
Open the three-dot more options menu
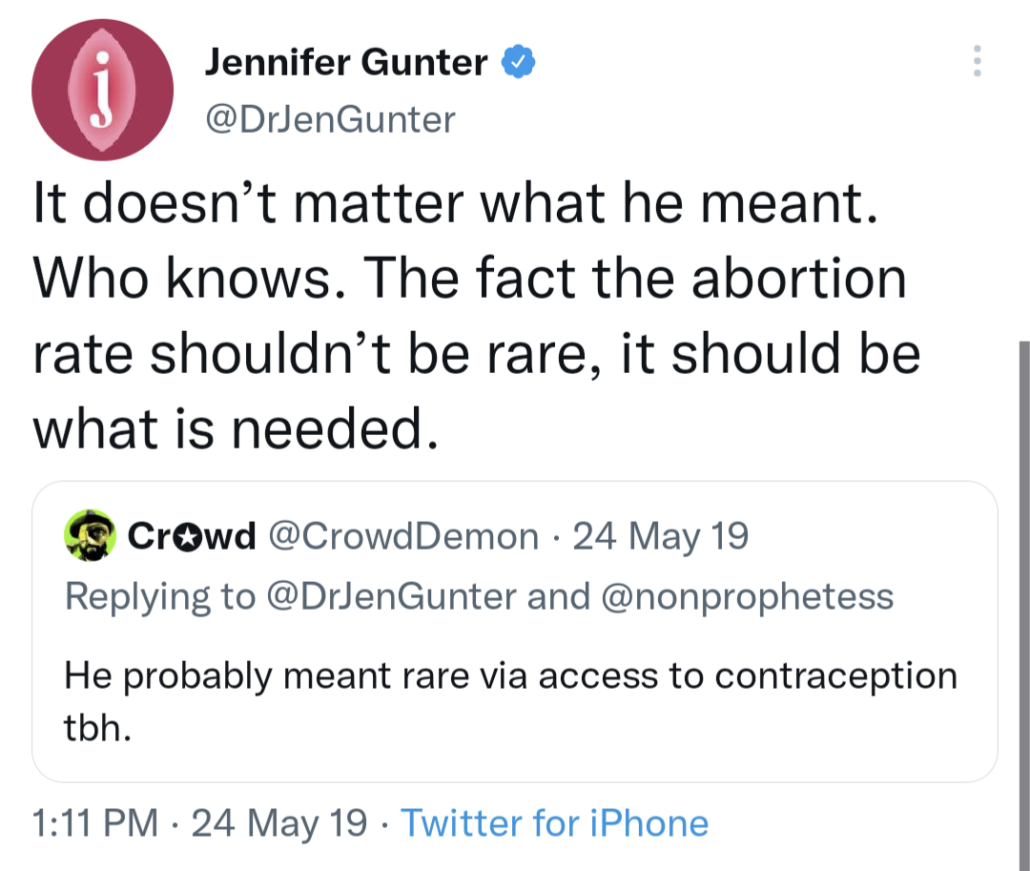click(977, 62)
